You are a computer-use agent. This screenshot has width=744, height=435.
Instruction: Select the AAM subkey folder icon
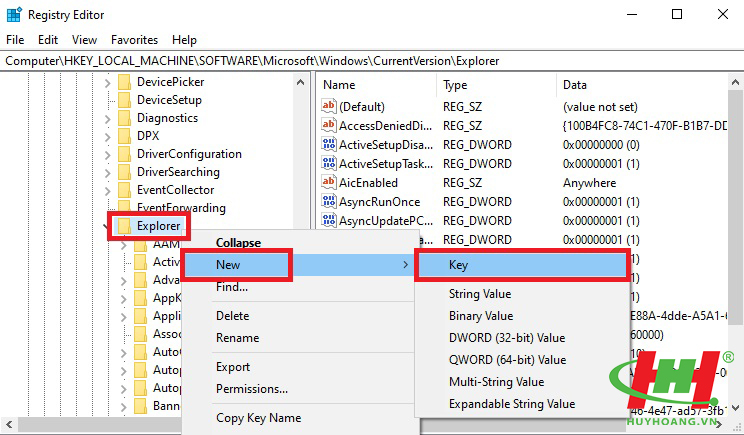(141, 245)
